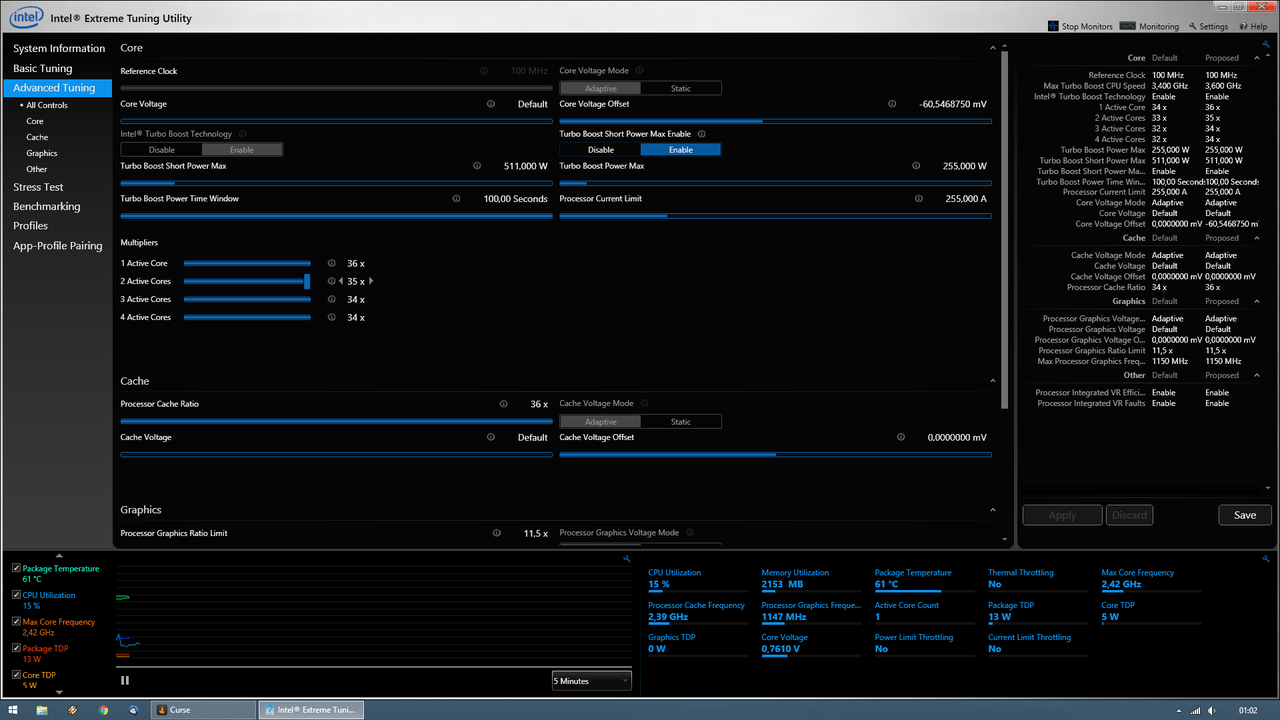Click info icon for Processor Graphics Voltage Mode

coord(690,533)
